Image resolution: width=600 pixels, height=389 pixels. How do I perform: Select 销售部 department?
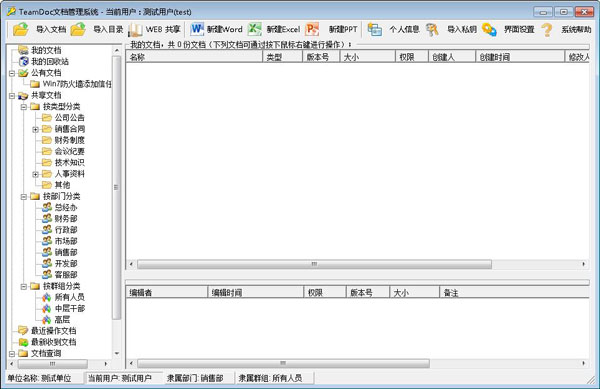tap(65, 252)
